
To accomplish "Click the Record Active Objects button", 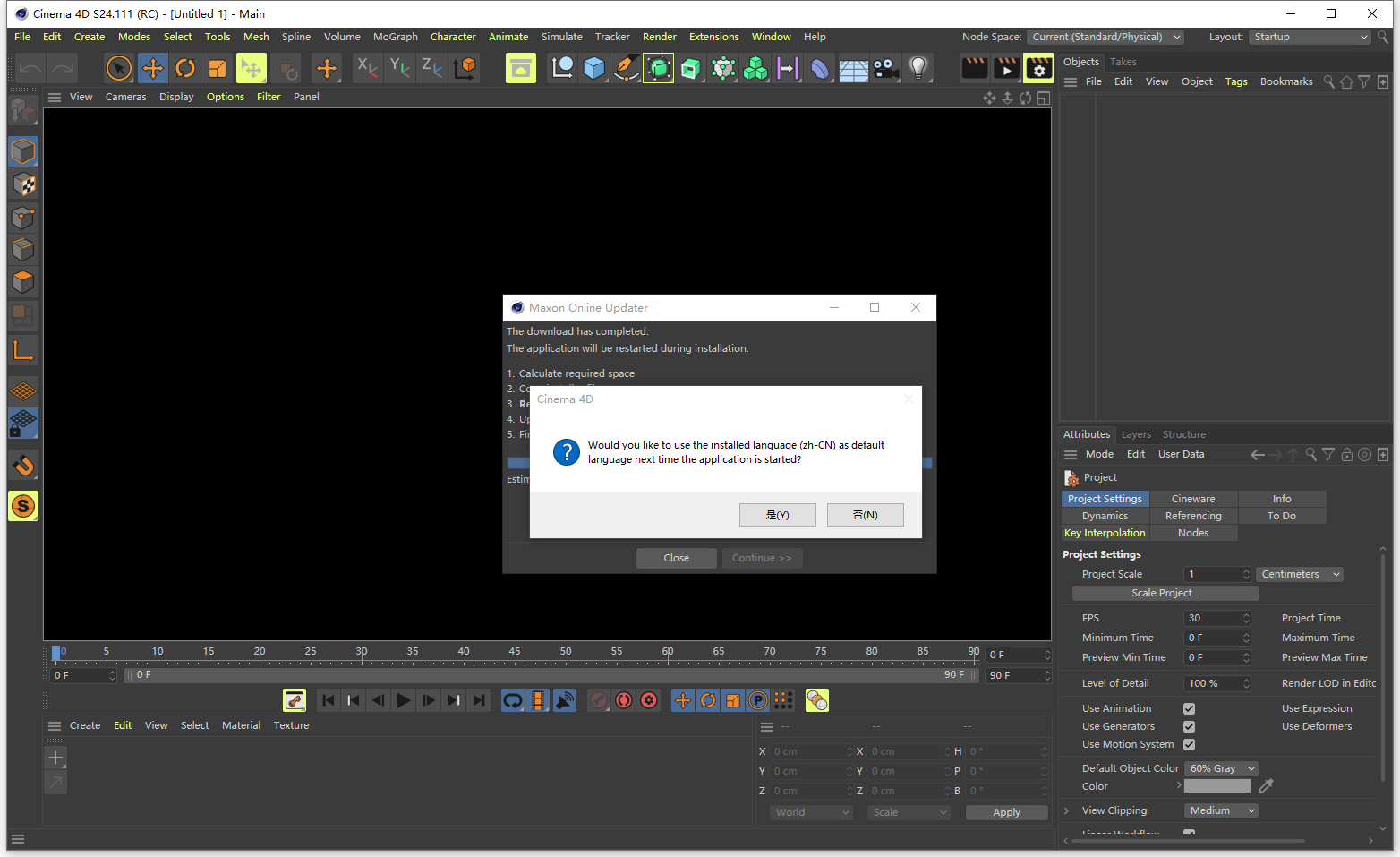I will click(599, 700).
